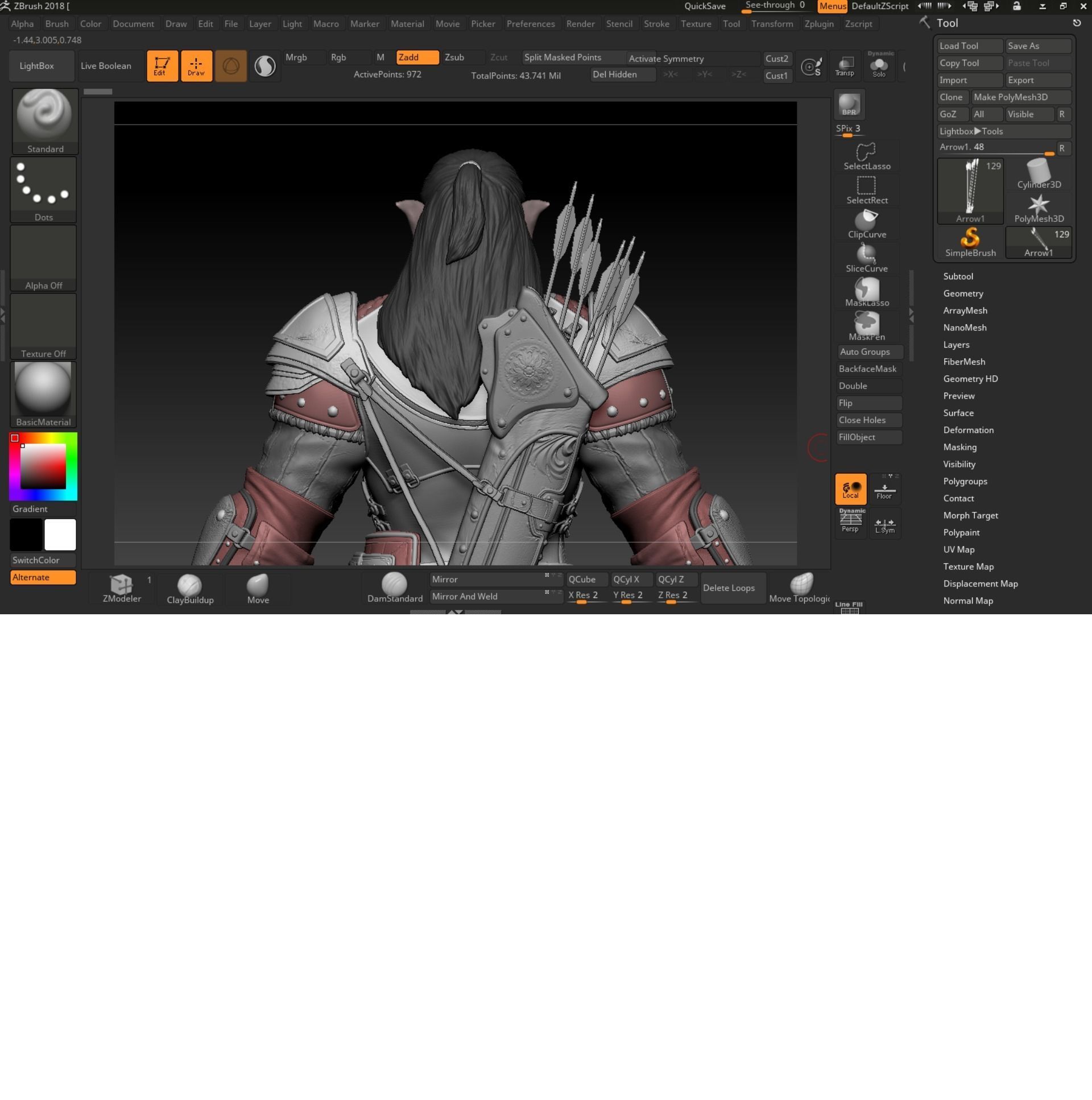Toggle L.Sym local symmetry

(x=884, y=524)
